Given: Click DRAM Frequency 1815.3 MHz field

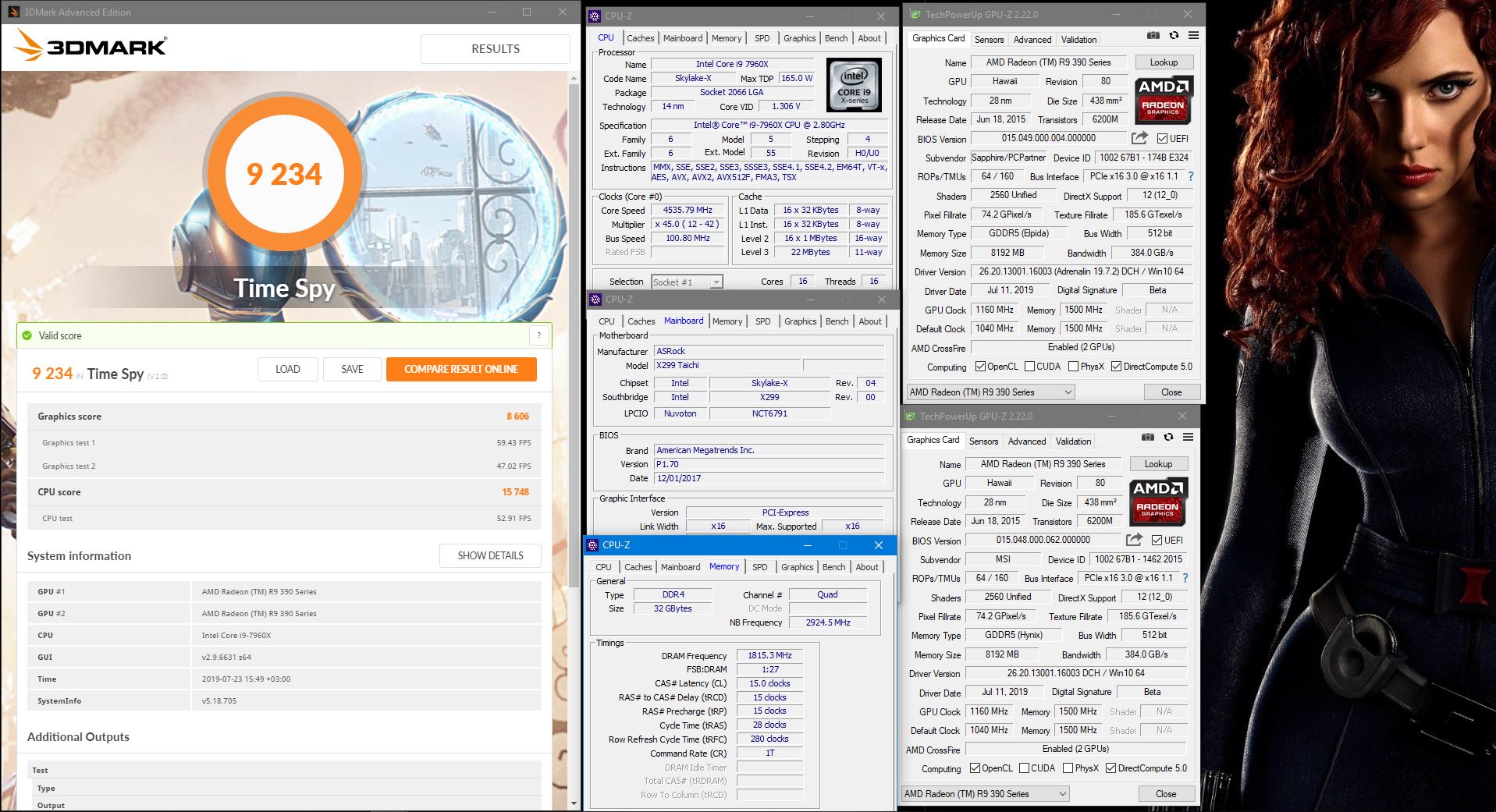Looking at the screenshot, I should coord(769,656).
